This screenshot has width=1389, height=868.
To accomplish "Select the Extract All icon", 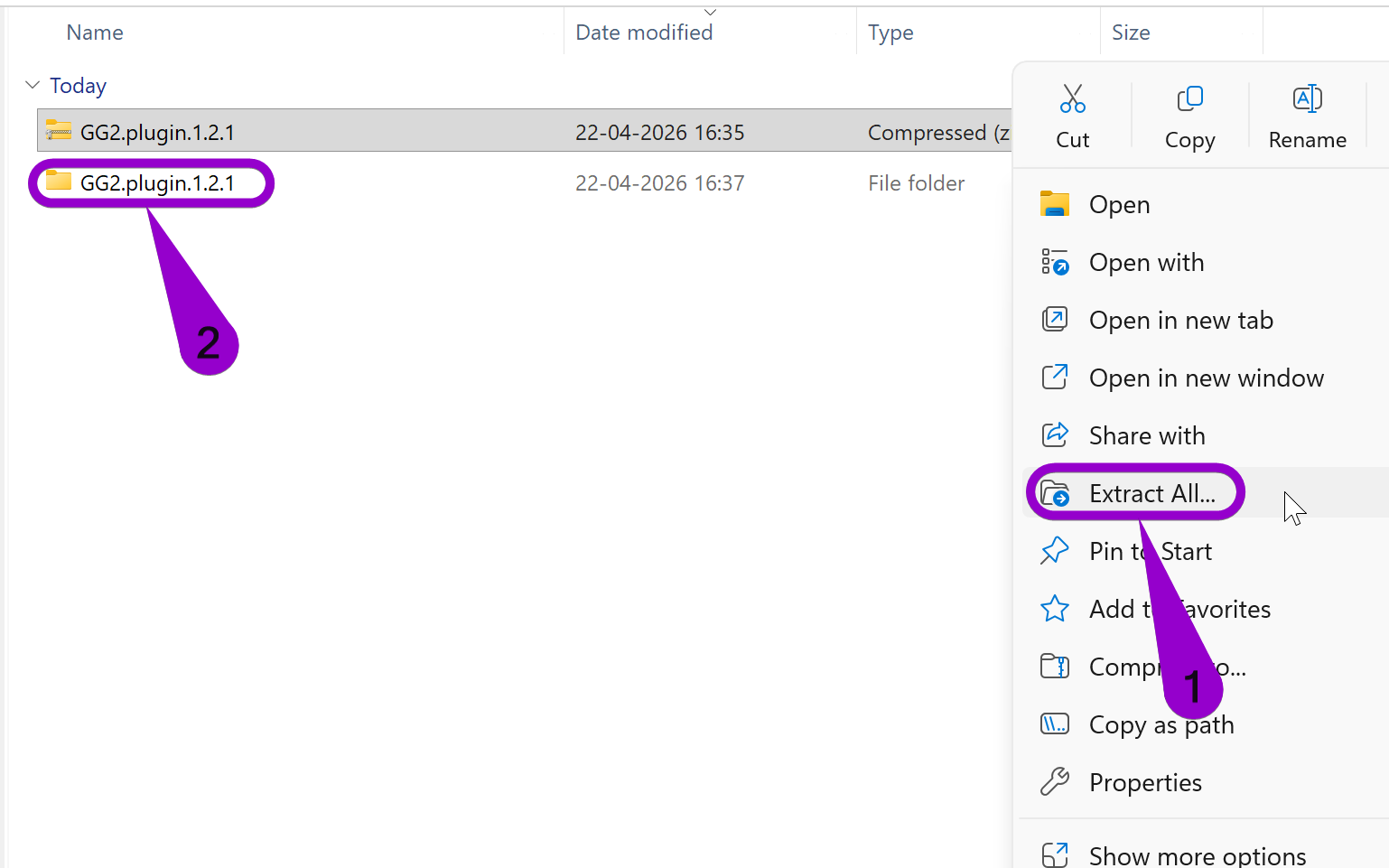I will (x=1055, y=492).
